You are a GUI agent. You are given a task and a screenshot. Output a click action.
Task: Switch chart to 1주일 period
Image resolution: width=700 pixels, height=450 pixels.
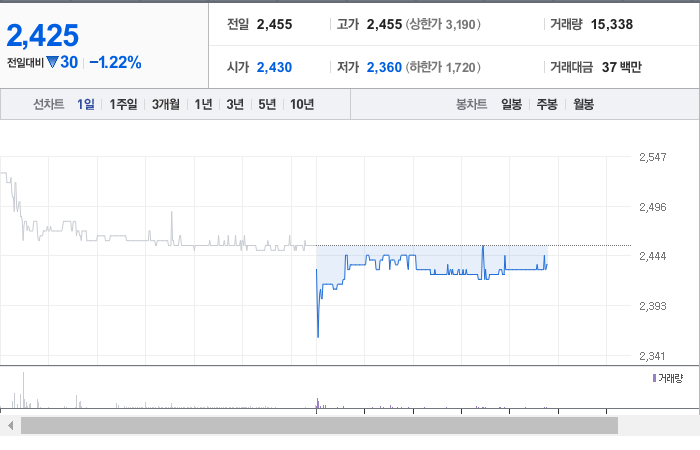pos(123,104)
